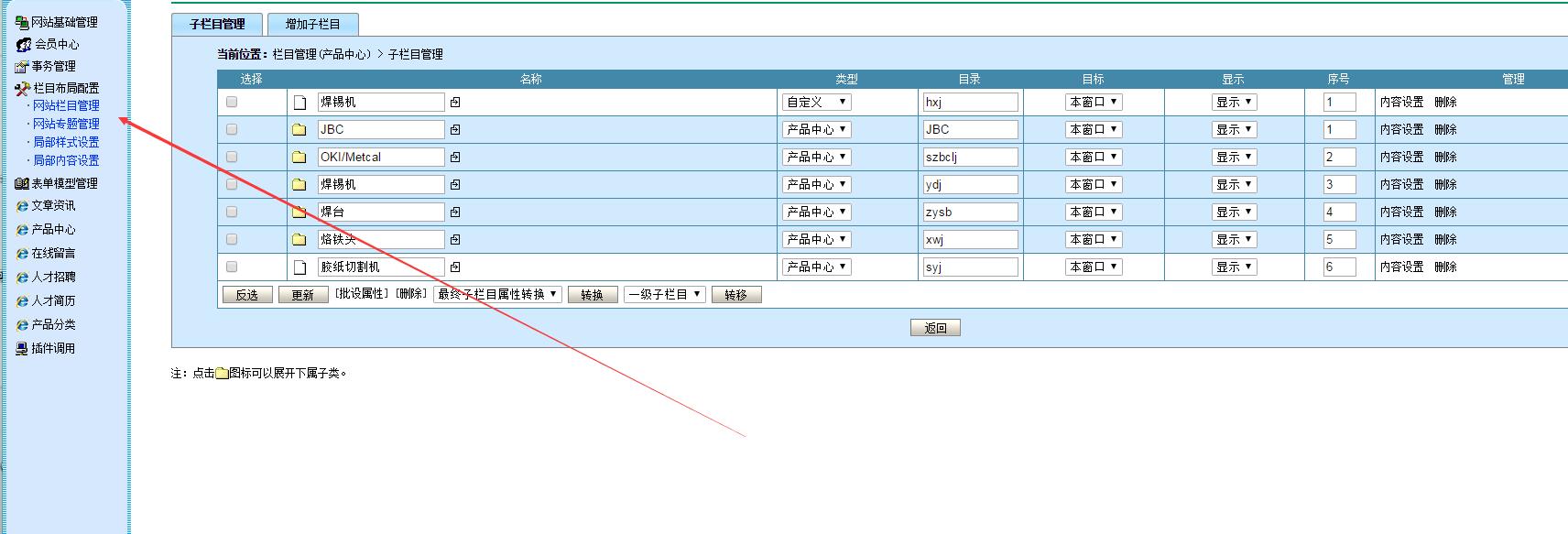Expand the folder icon for 焊台 row

click(x=299, y=213)
